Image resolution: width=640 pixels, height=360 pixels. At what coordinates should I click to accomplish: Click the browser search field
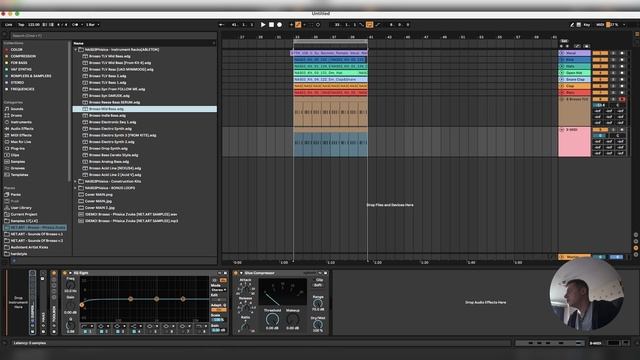coord(113,36)
